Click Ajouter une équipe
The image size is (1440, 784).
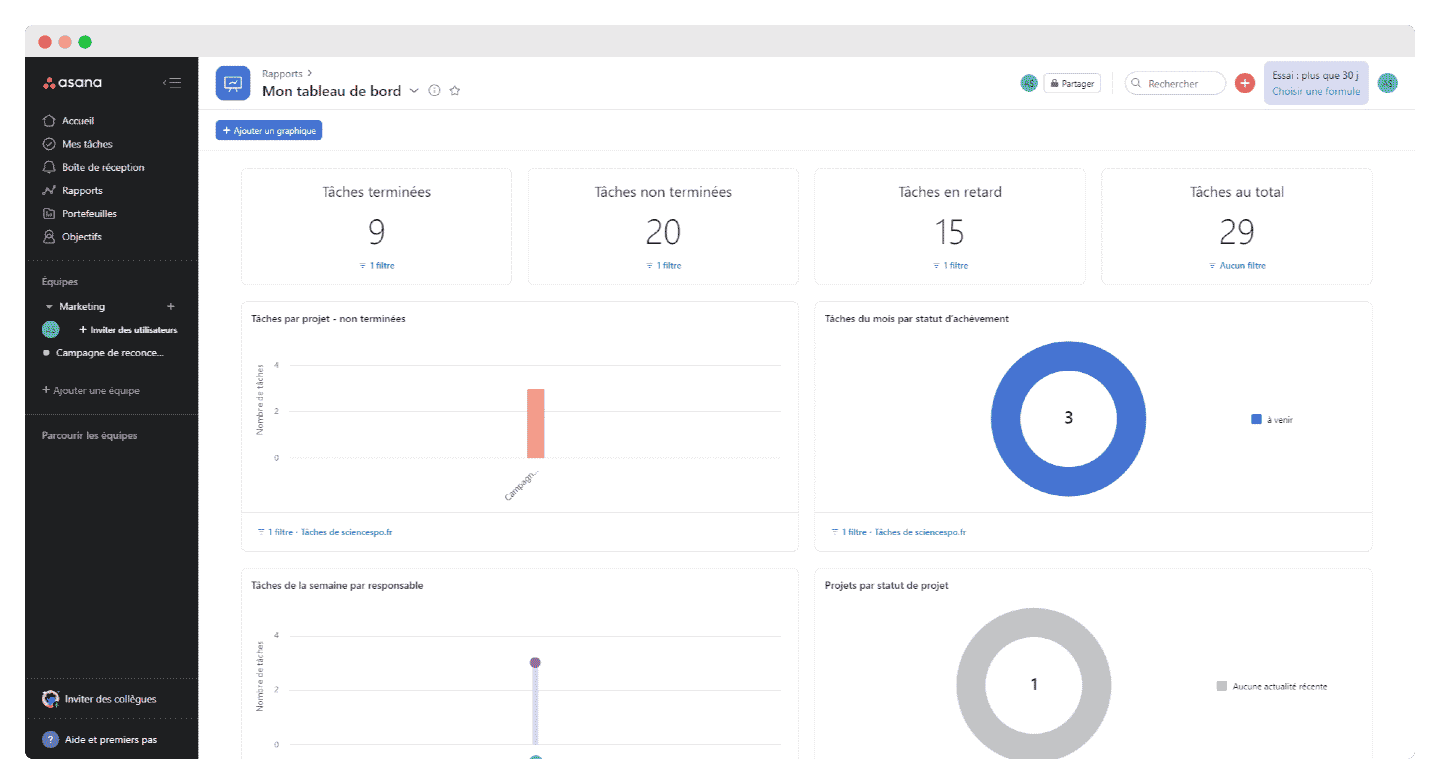[x=91, y=390]
